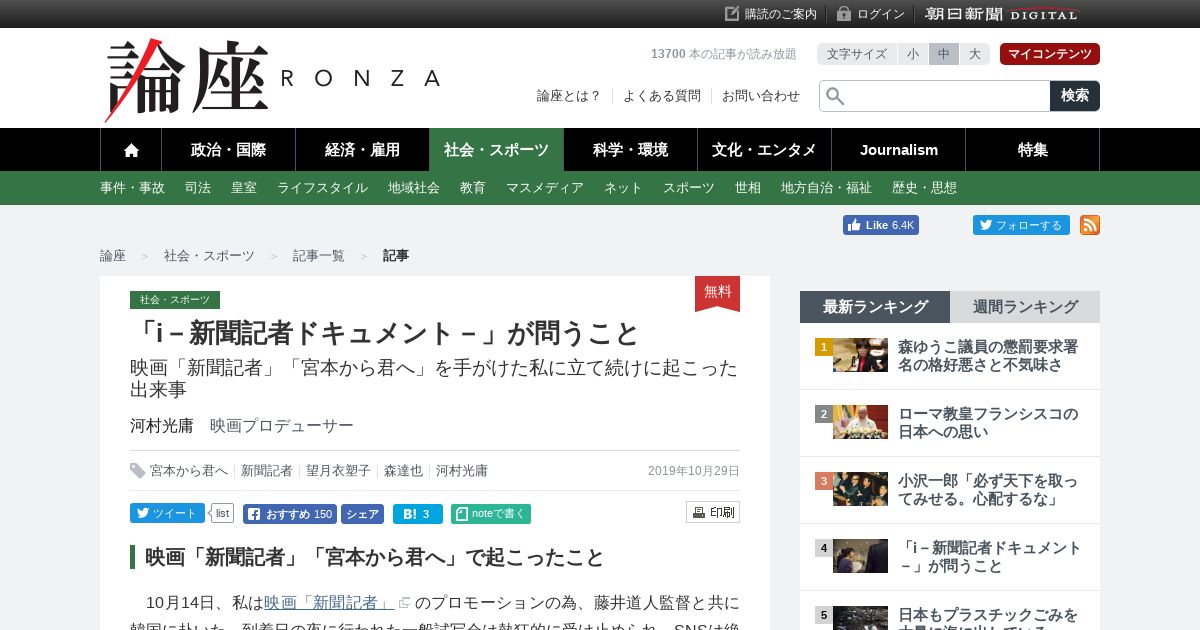
Task: Click 記事一覧 breadcrumb link
Action: [x=319, y=256]
